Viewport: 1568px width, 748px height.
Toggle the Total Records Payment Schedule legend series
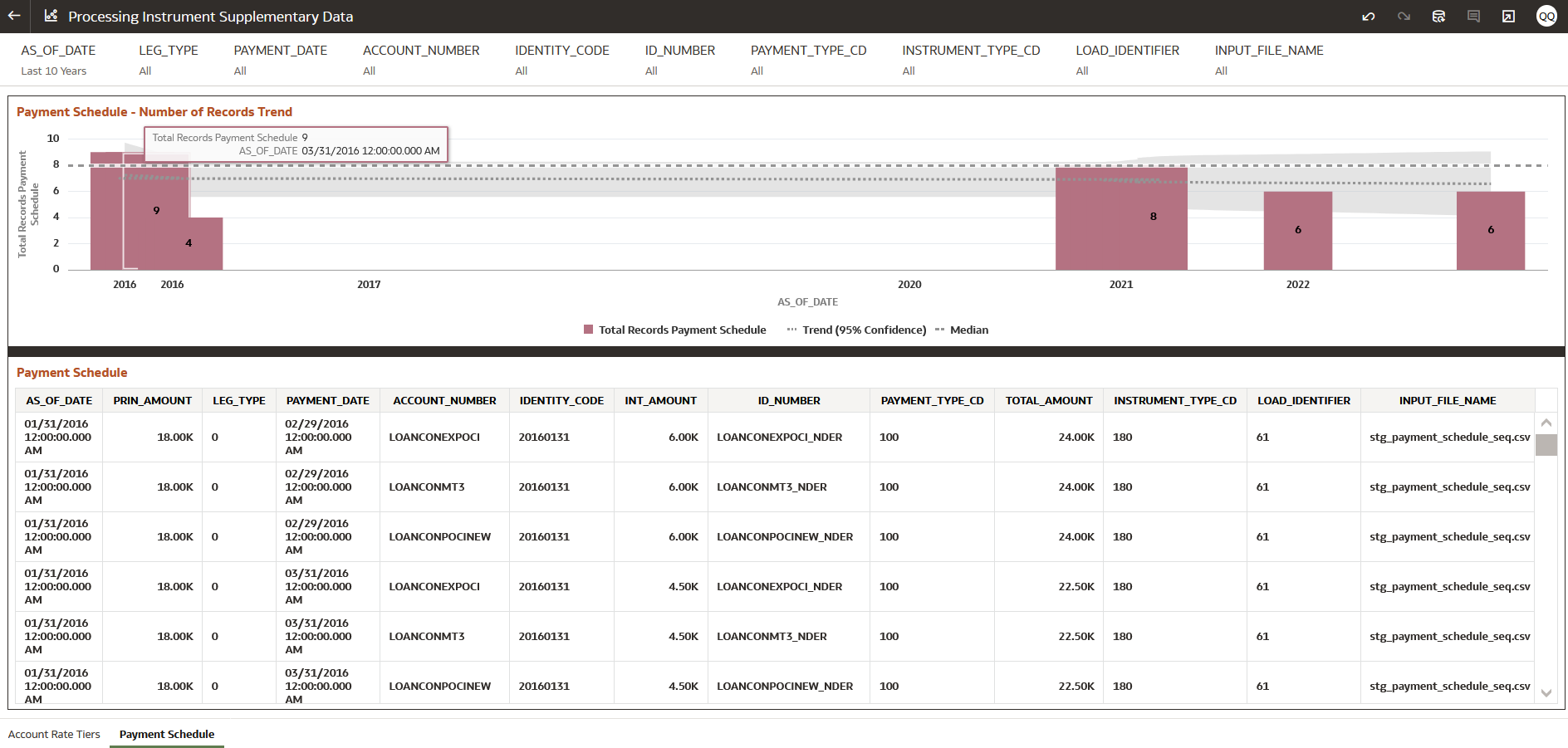(x=674, y=330)
